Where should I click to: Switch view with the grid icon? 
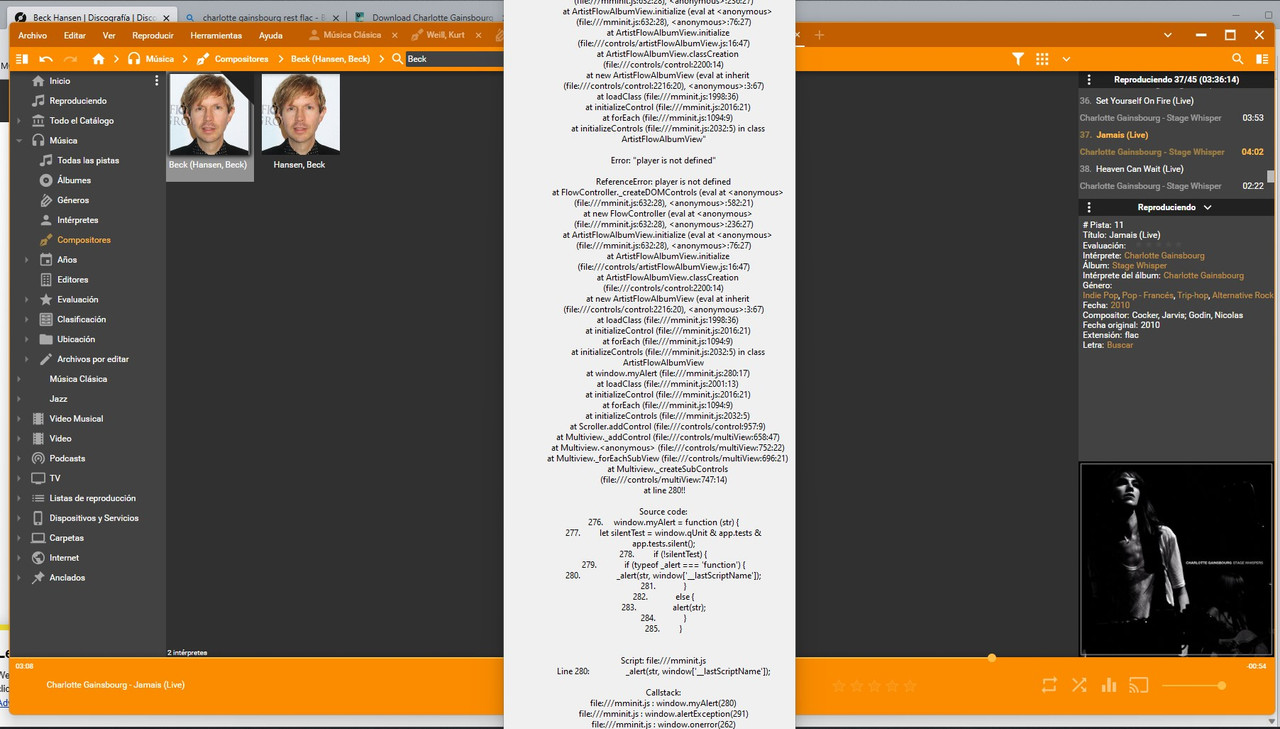coord(1043,59)
